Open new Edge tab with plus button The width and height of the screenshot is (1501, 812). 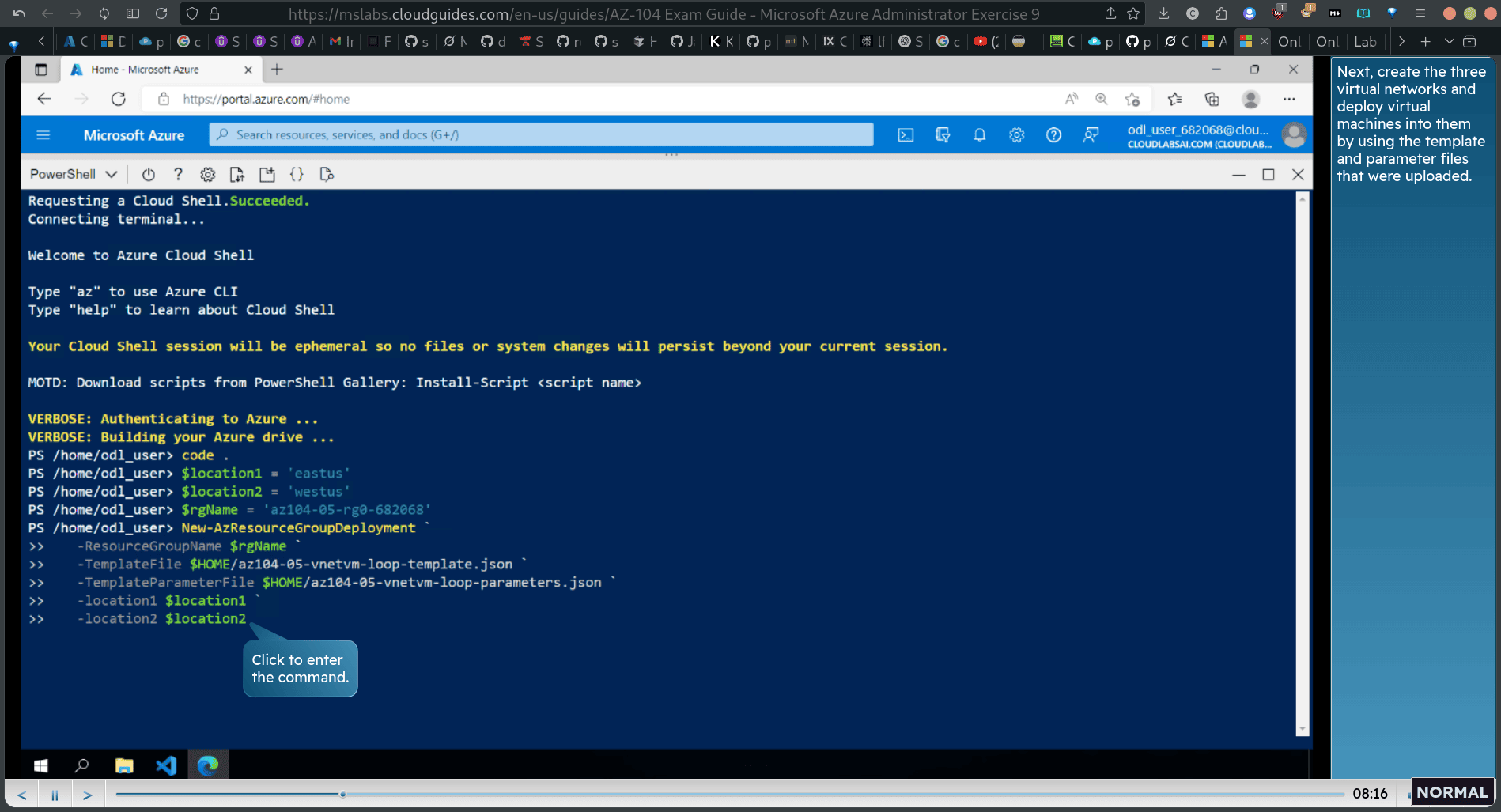[x=277, y=70]
